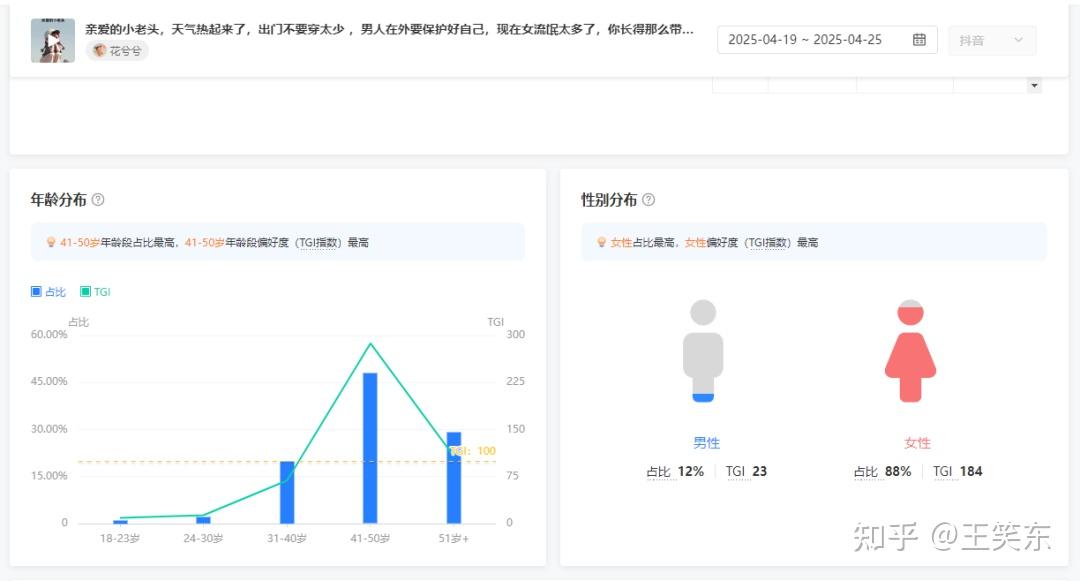Screen dimensions: 1080x581
Task: Click the 41-50岁 x-axis label
Action: tap(370, 538)
